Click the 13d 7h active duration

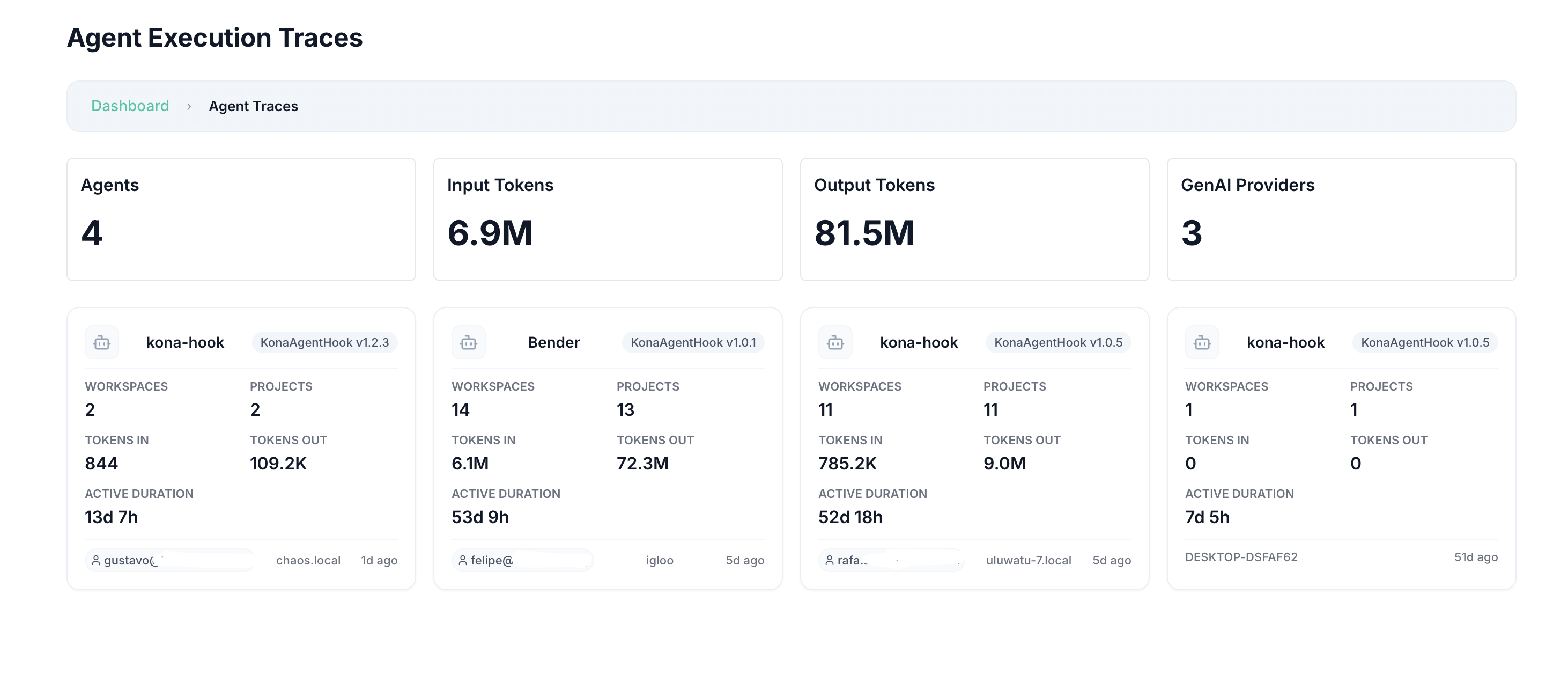pos(112,517)
